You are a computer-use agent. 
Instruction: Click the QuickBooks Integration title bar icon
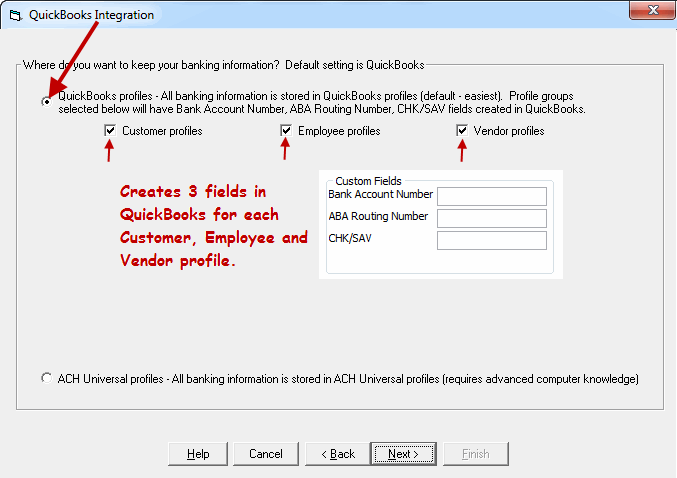(x=16, y=16)
